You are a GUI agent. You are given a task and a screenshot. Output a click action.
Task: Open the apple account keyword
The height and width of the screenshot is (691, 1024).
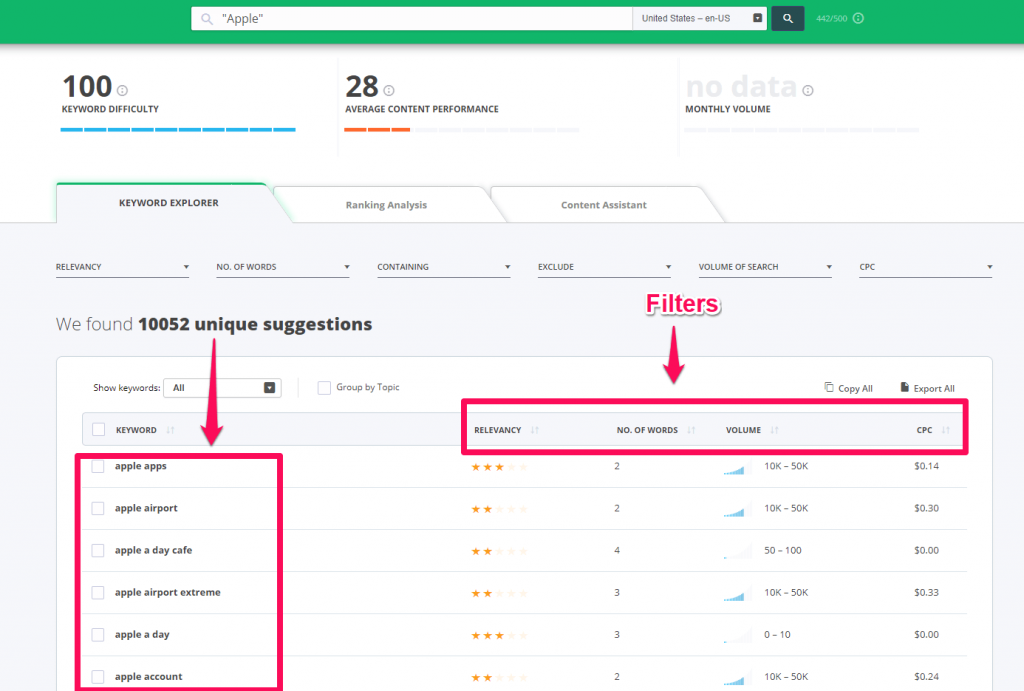click(x=148, y=677)
